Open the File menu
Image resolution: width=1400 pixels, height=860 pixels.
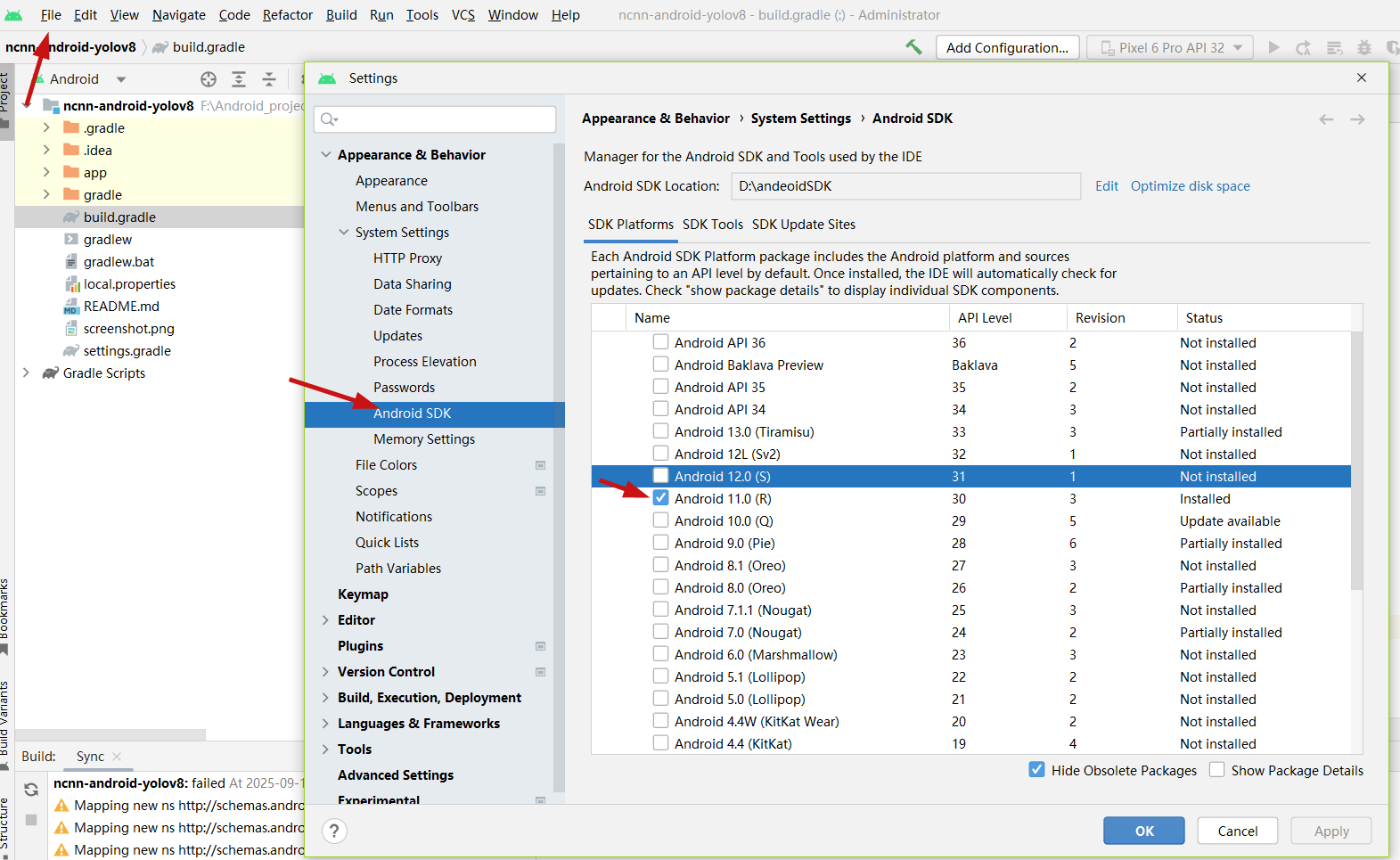click(51, 15)
